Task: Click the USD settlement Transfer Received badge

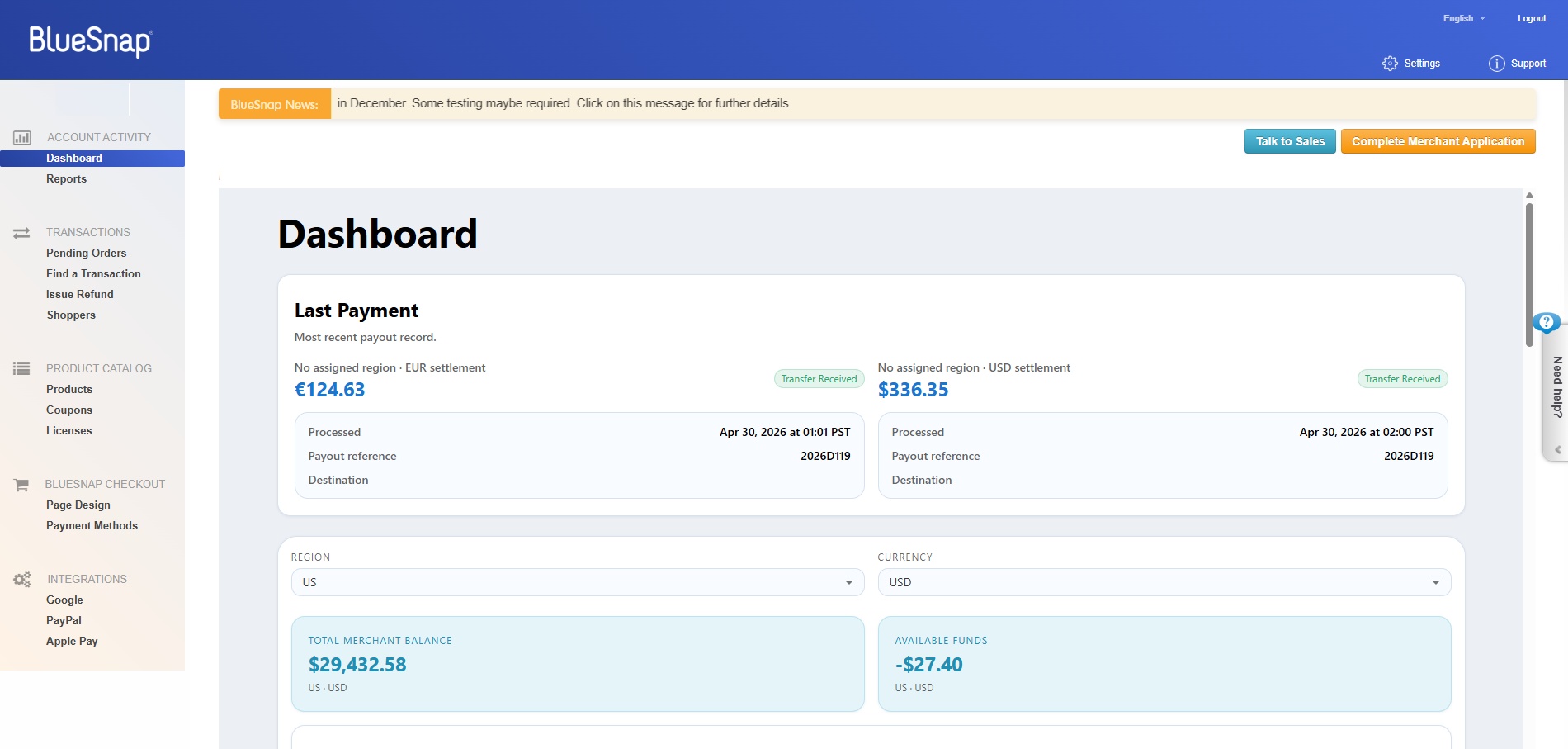Action: 1402,379
